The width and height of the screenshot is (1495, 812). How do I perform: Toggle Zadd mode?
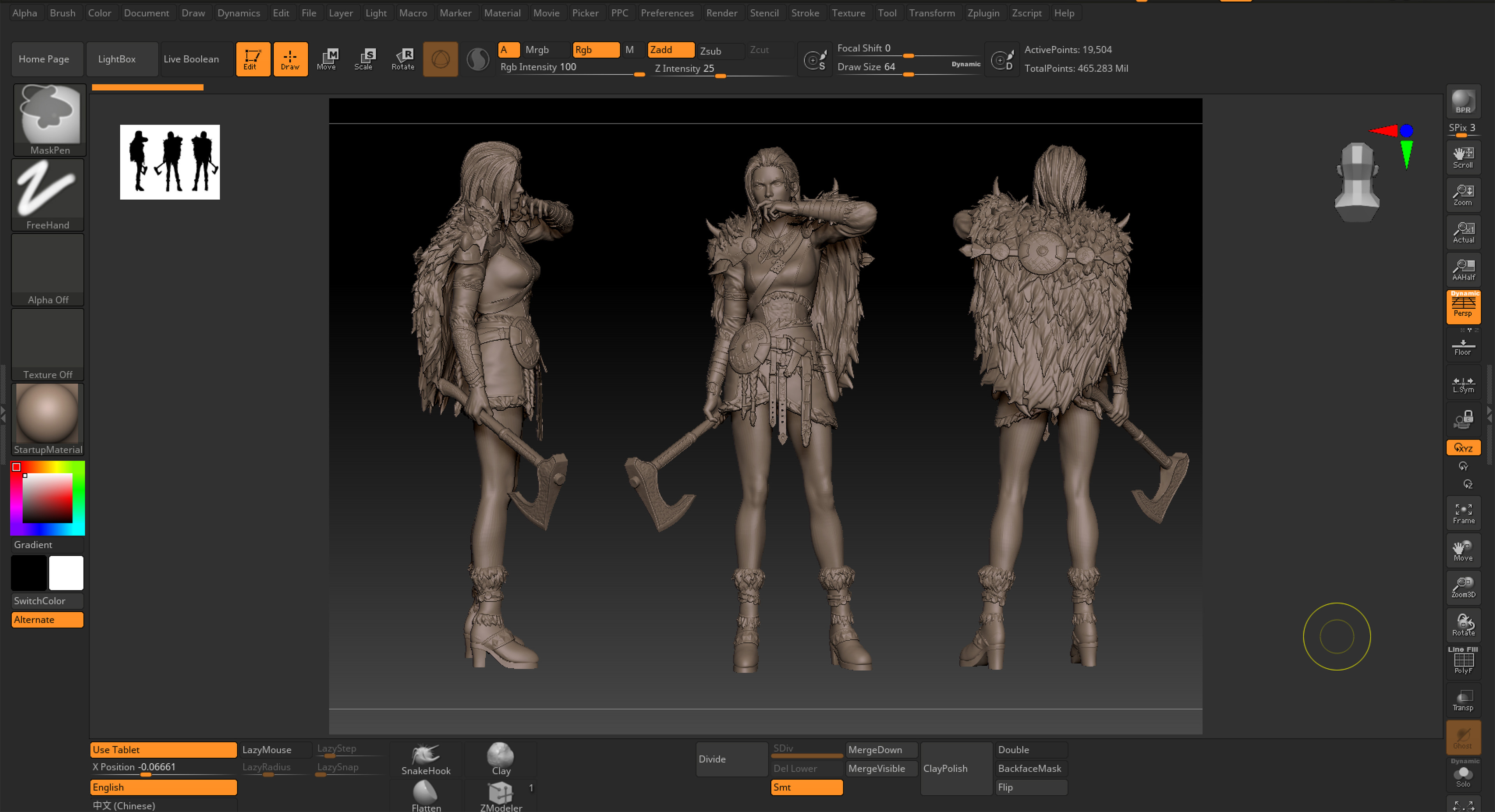(x=671, y=50)
